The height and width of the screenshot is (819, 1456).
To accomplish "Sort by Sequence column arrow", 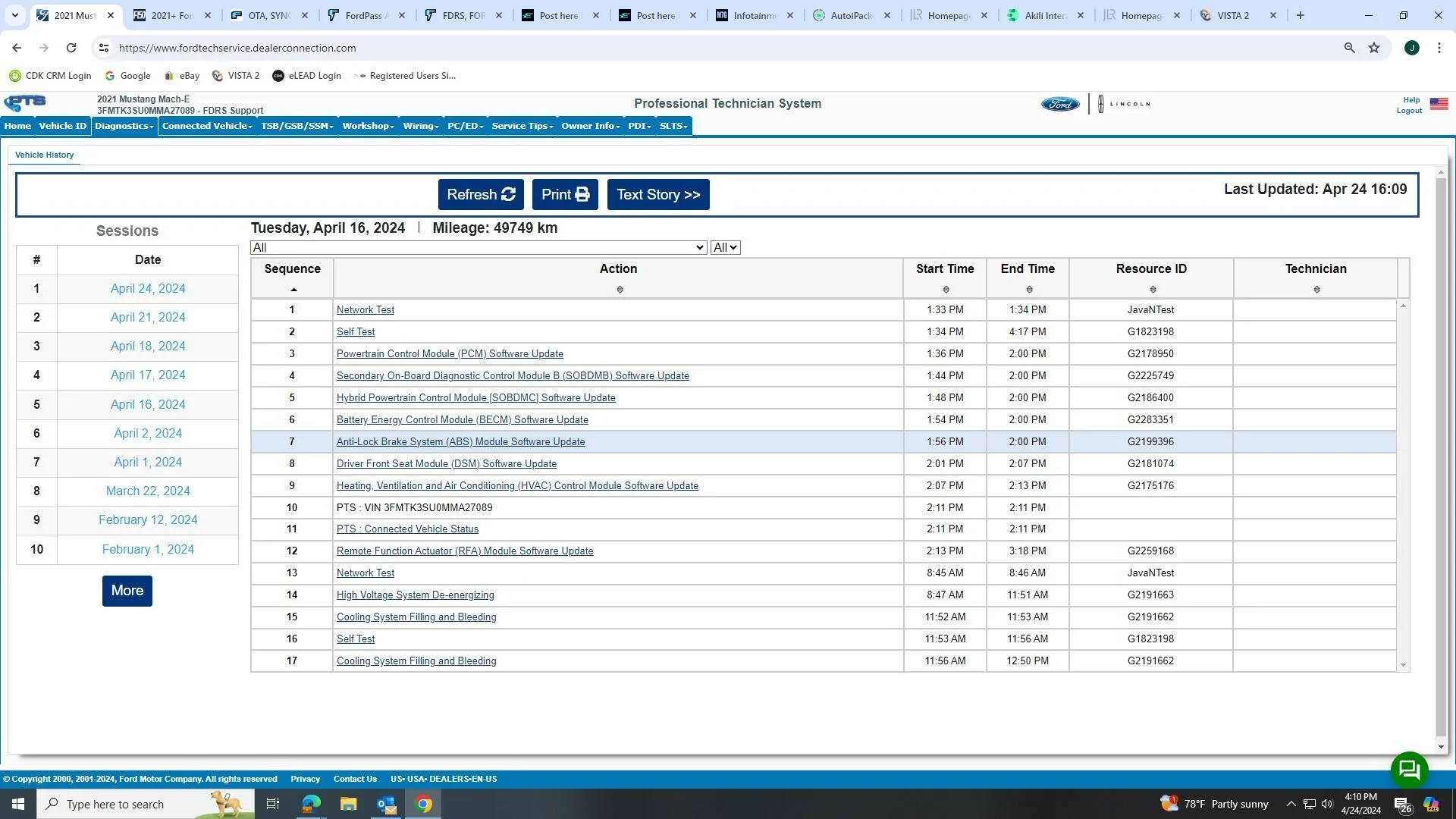I will click(x=293, y=290).
